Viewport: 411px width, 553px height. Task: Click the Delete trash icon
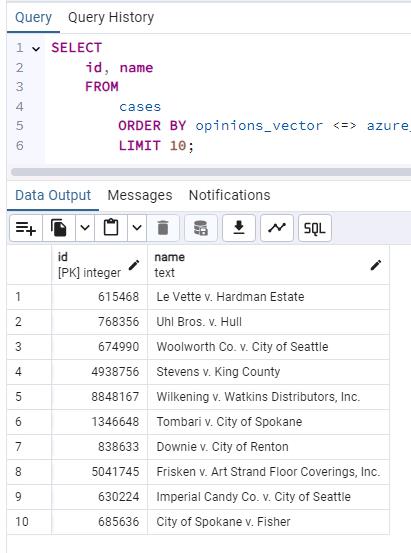[163, 228]
